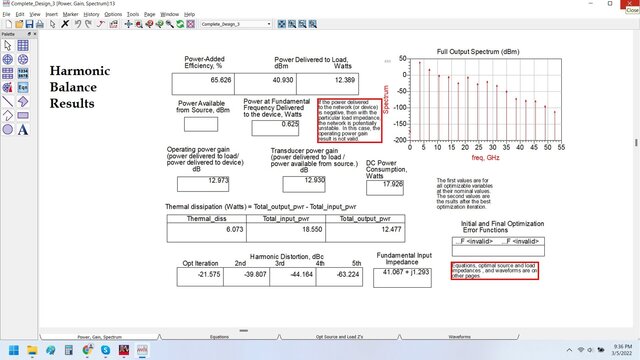The width and height of the screenshot is (640, 360).
Task: Open the View menu
Action: coord(35,14)
